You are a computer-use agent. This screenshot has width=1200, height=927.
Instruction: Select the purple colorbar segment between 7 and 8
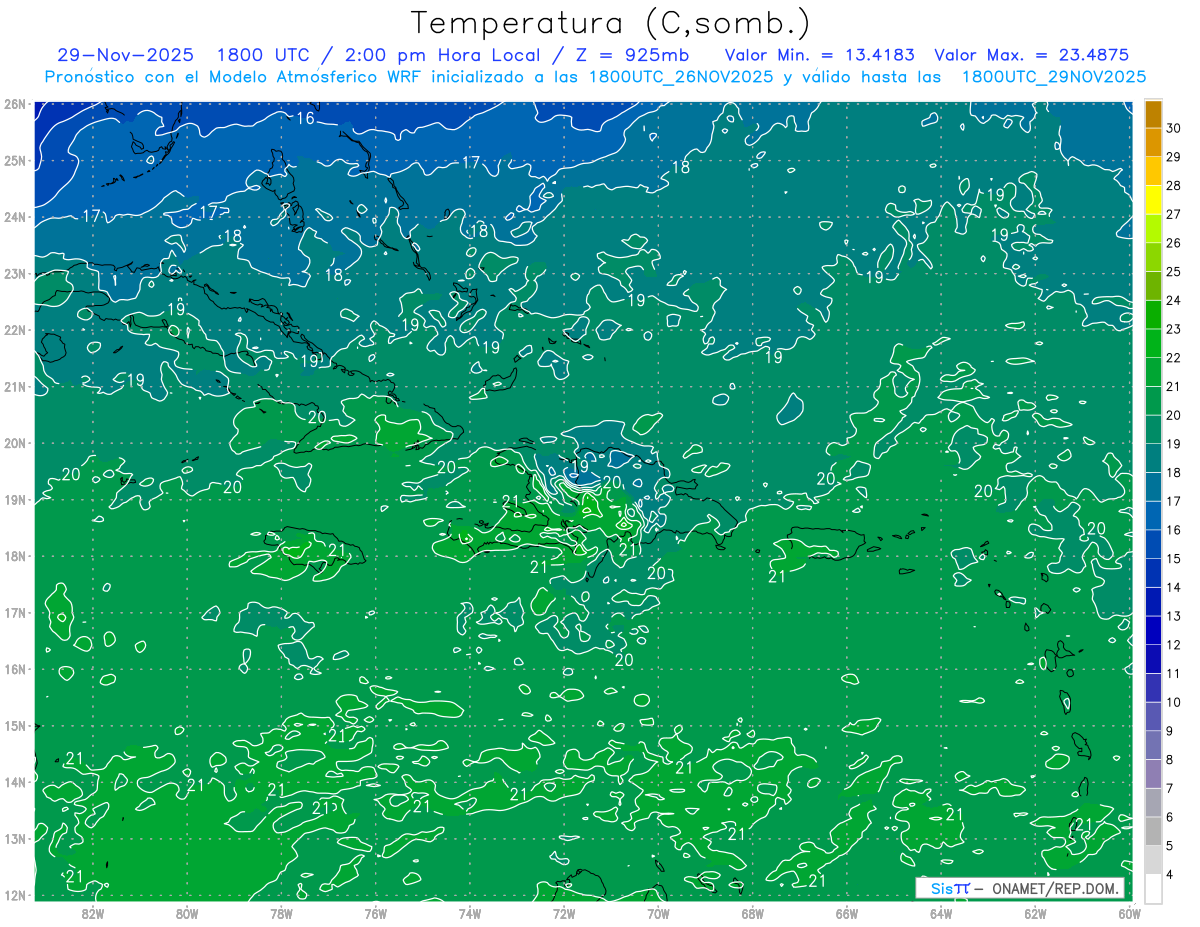click(1153, 774)
